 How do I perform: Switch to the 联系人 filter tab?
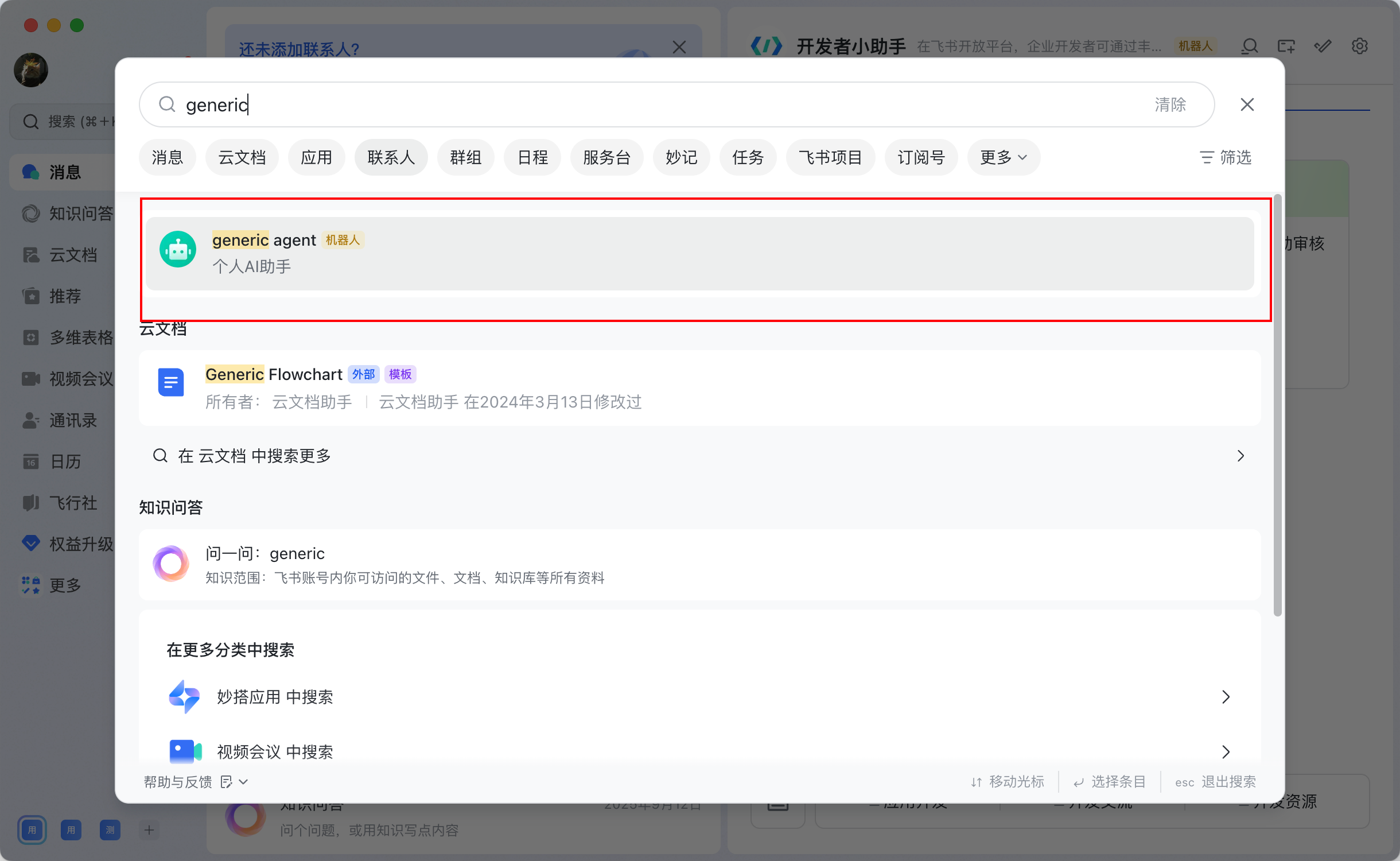point(391,157)
